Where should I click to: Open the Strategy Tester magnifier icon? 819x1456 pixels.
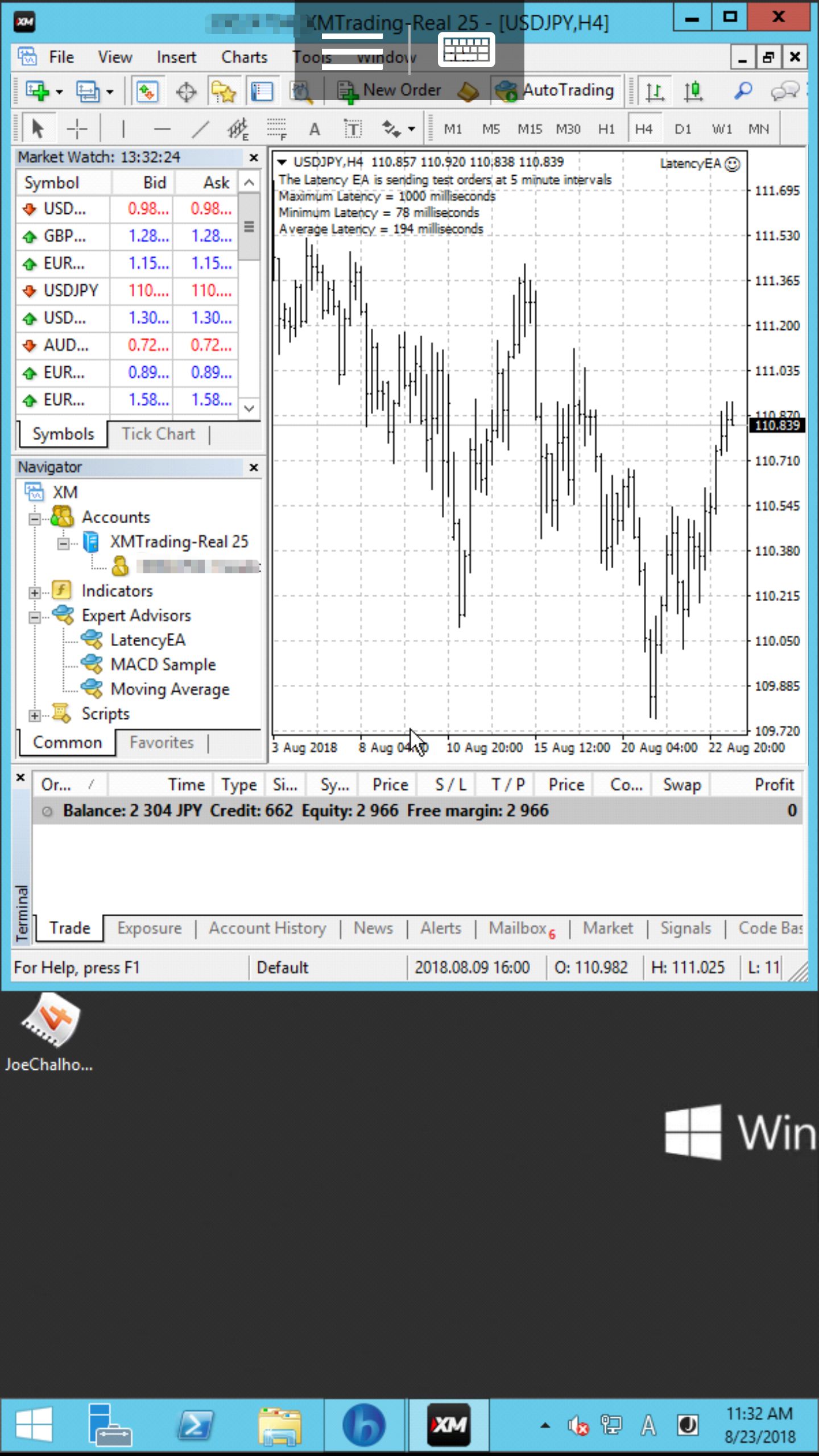301,91
